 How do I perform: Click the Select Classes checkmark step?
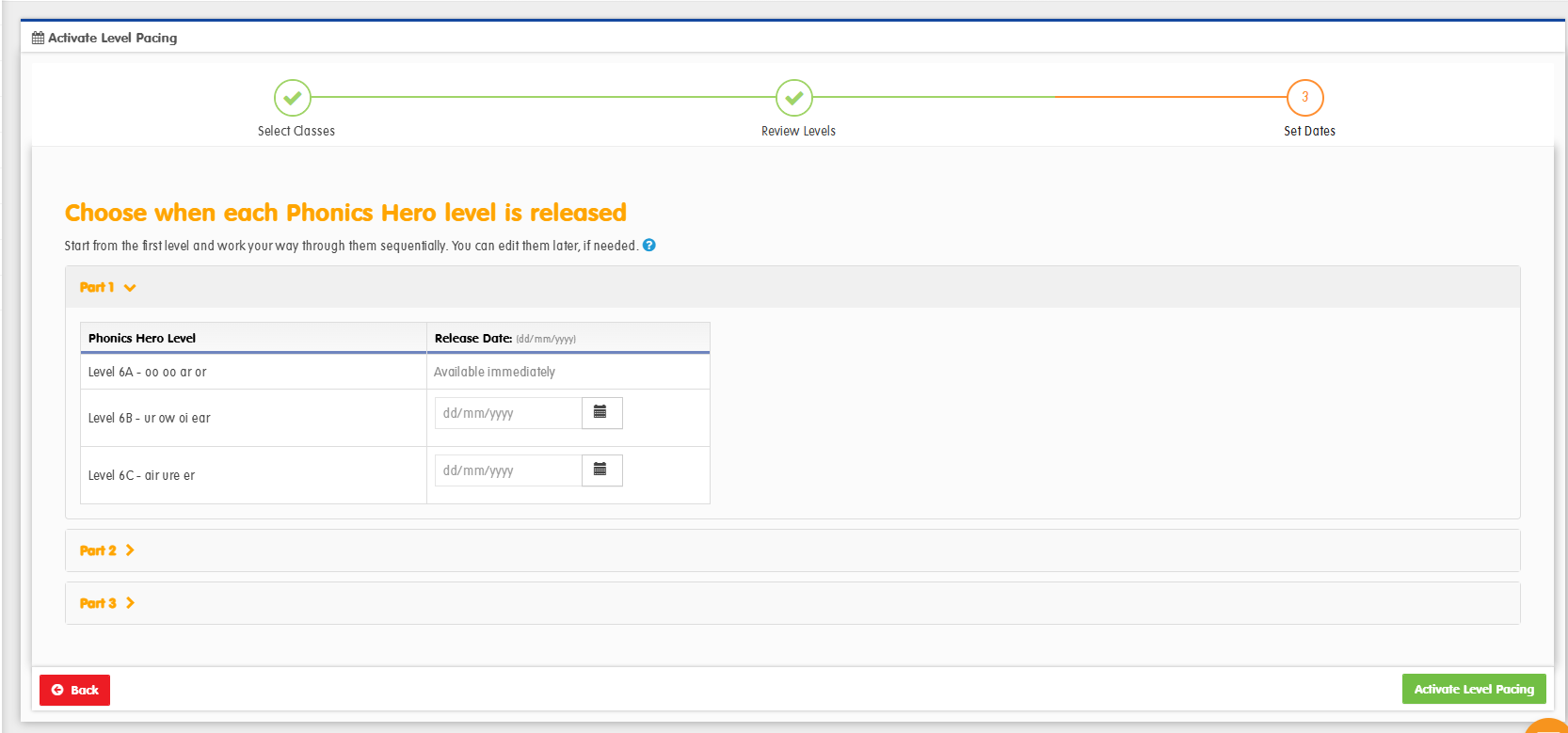pos(293,97)
